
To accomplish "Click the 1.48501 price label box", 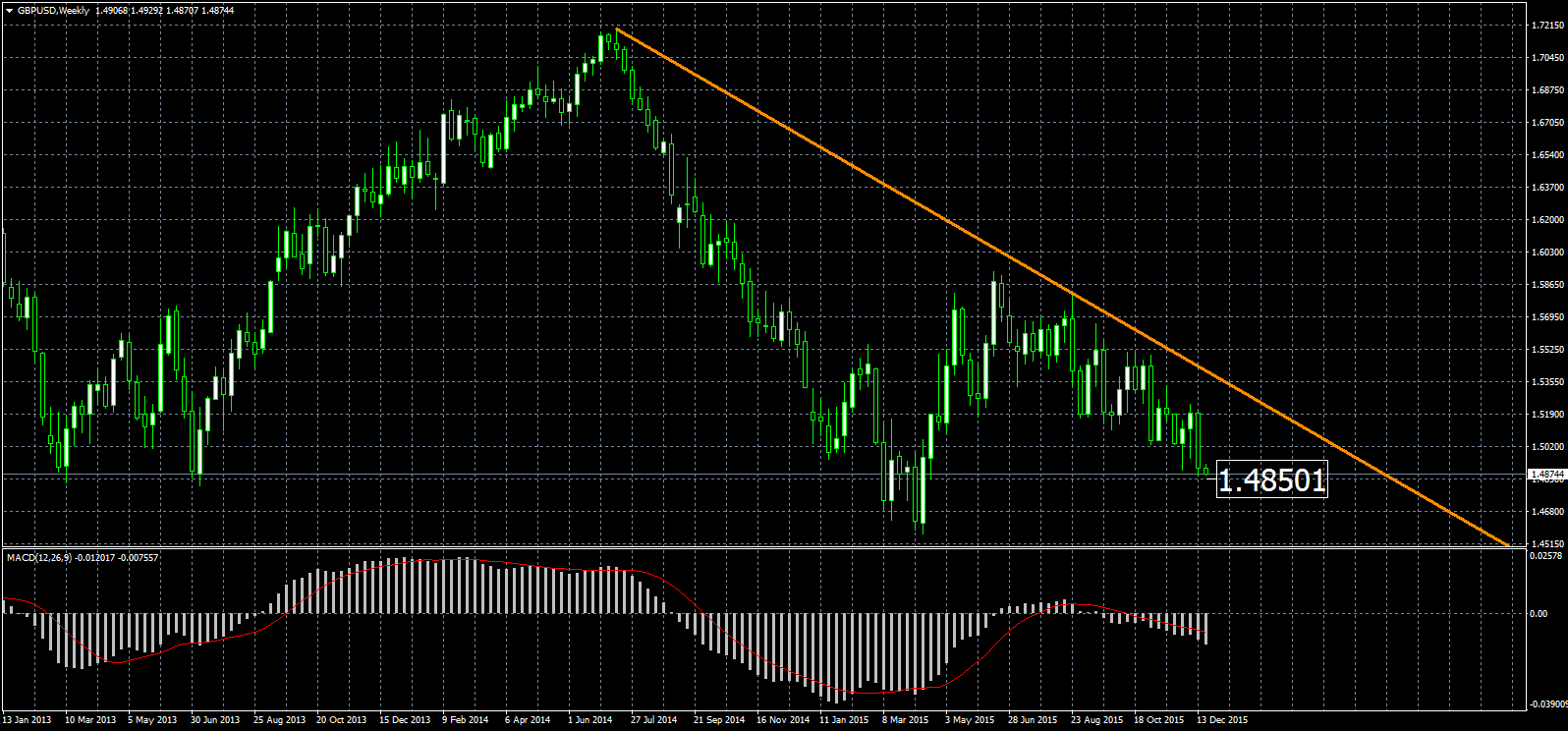I will (x=1271, y=480).
